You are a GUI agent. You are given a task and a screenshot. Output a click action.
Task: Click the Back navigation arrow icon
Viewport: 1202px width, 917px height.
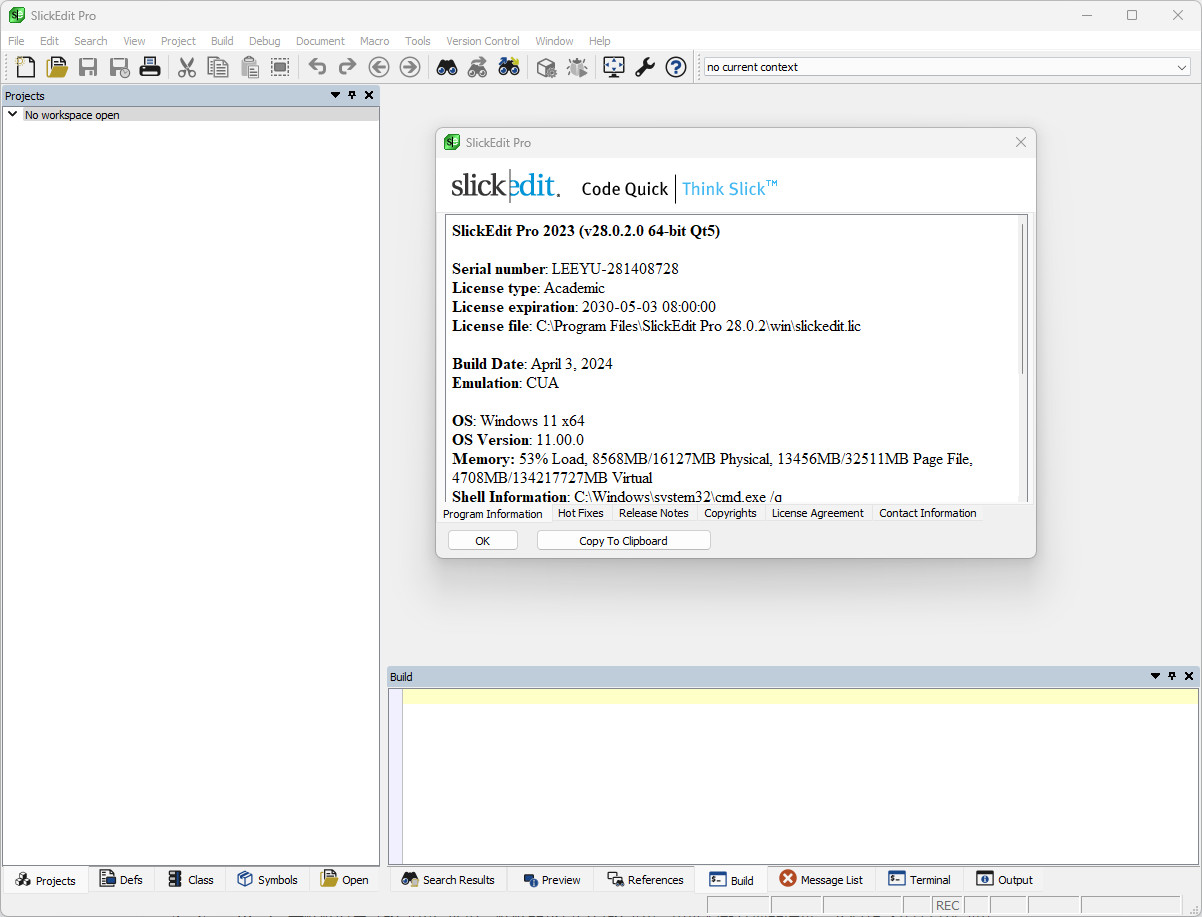click(379, 67)
